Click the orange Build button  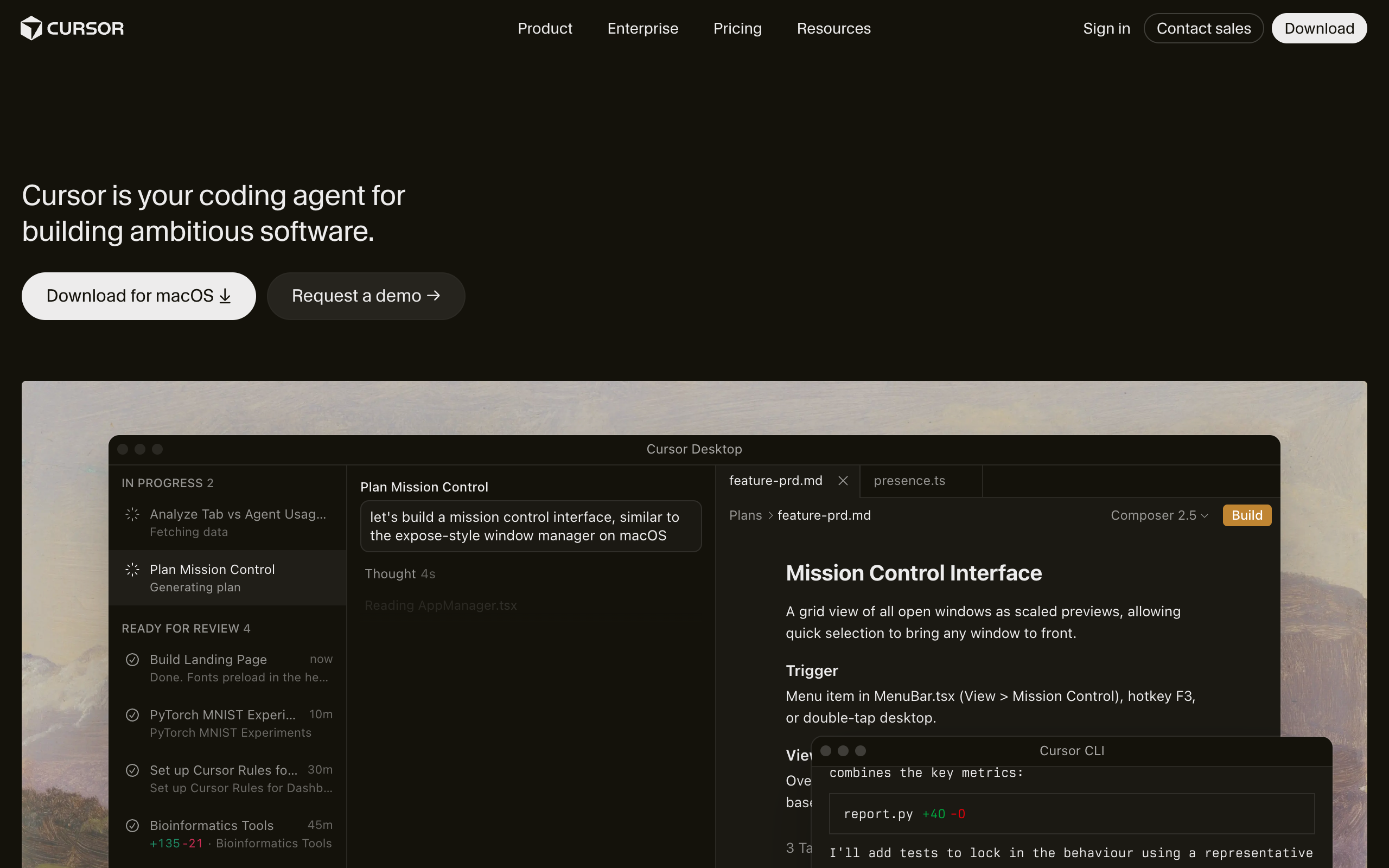coord(1247,515)
